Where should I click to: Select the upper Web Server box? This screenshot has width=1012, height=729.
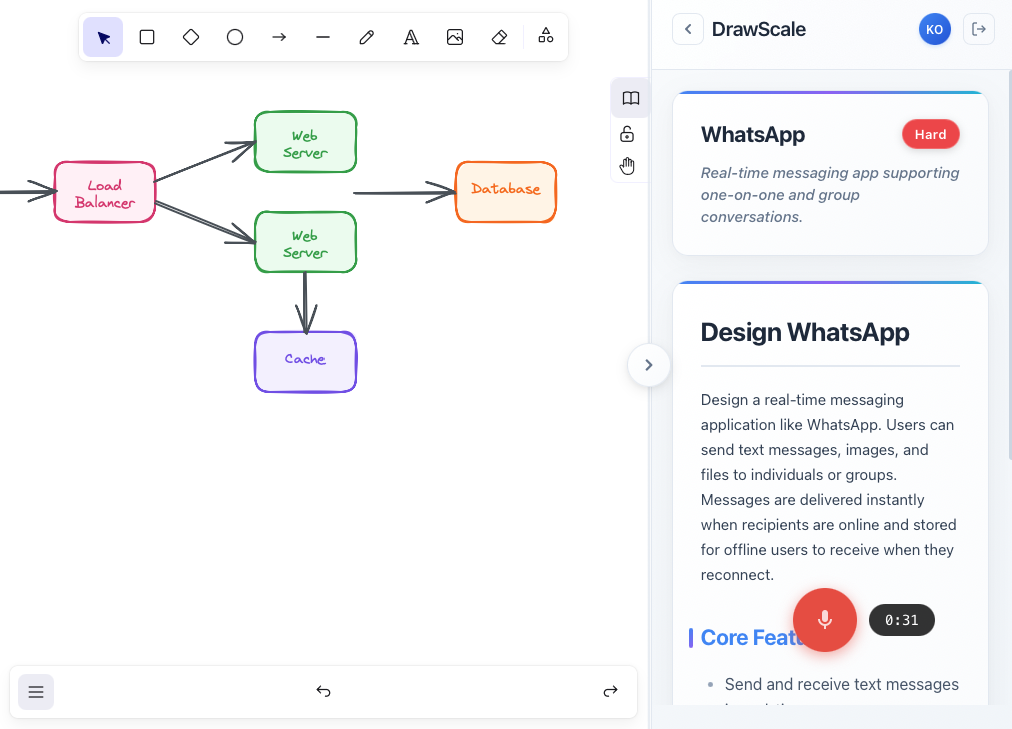click(305, 143)
